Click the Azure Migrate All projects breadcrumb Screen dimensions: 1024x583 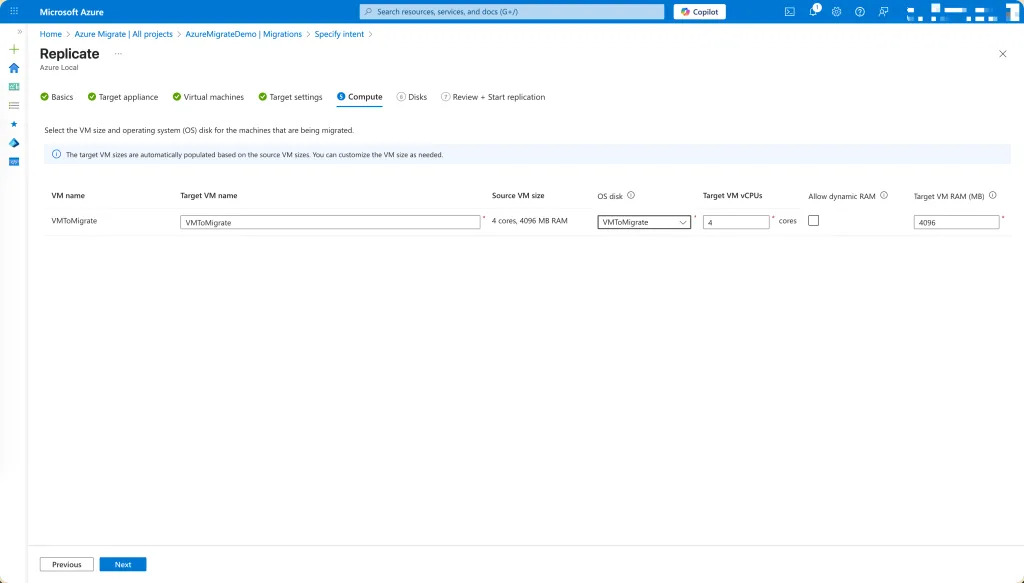pyautogui.click(x=126, y=34)
